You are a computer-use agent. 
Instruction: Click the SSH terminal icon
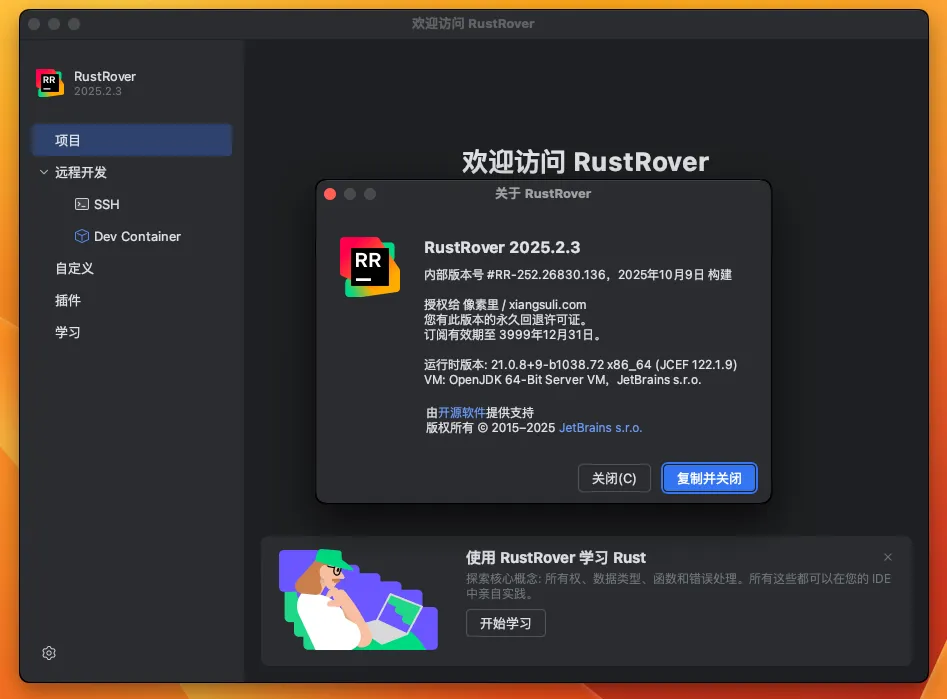[82, 204]
